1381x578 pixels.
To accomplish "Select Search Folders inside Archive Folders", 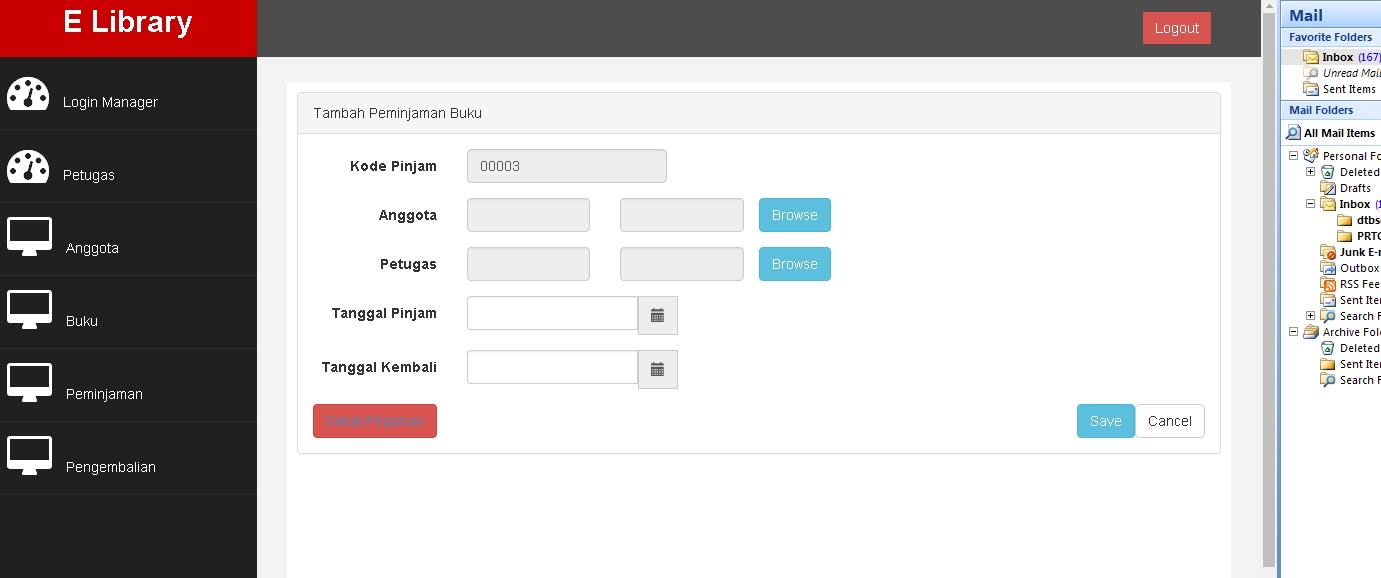I will 1350,380.
